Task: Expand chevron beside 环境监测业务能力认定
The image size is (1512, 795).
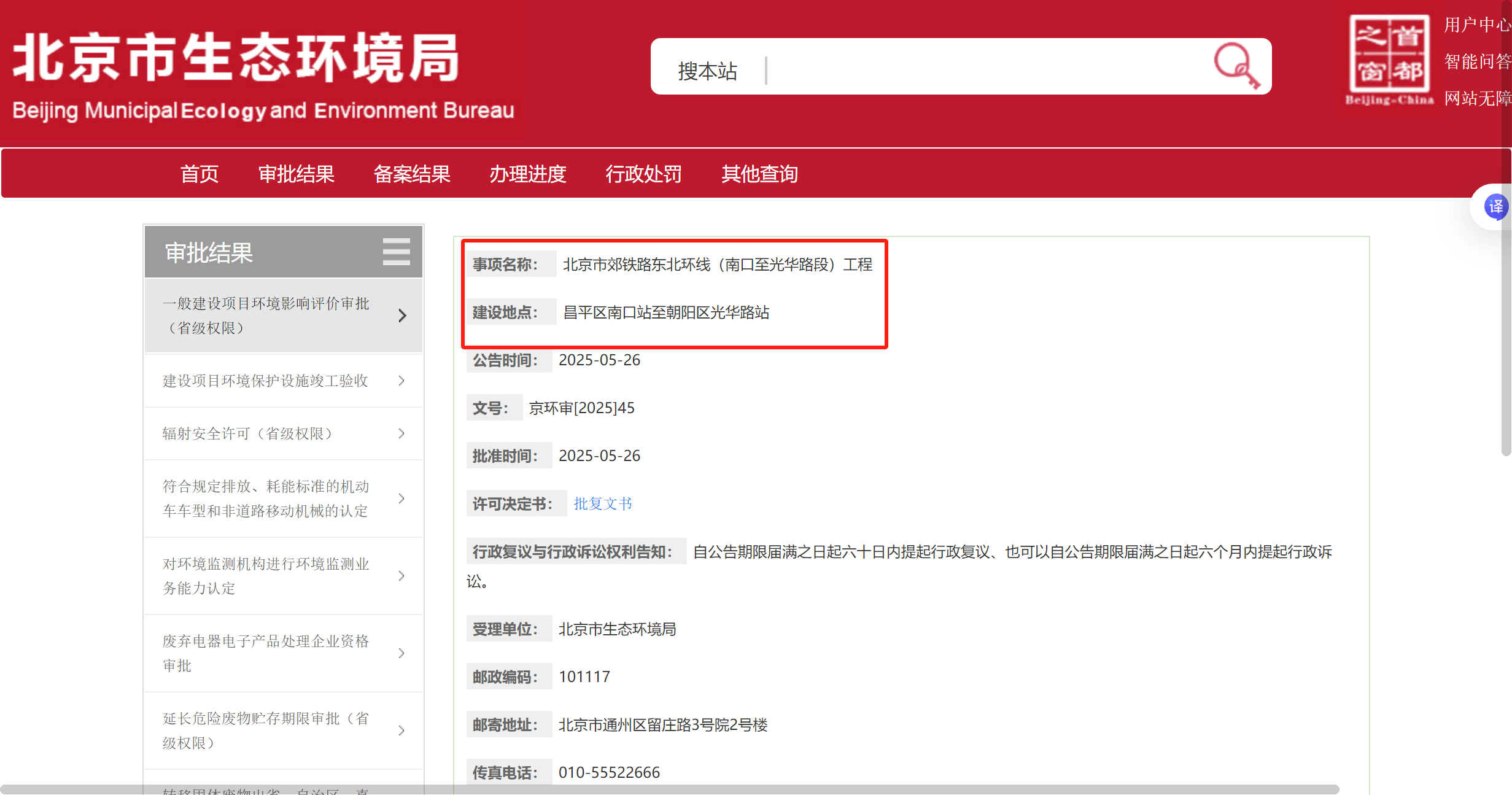Action: pyautogui.click(x=401, y=576)
